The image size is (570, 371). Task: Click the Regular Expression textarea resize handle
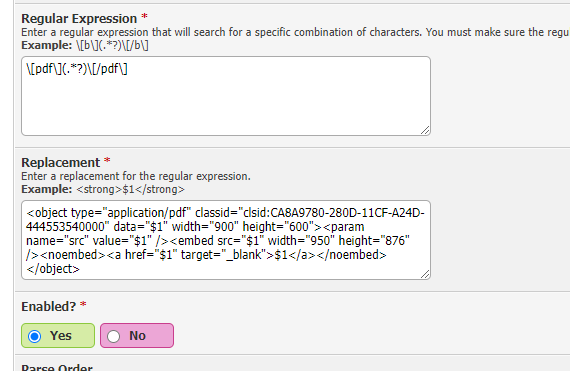click(425, 130)
